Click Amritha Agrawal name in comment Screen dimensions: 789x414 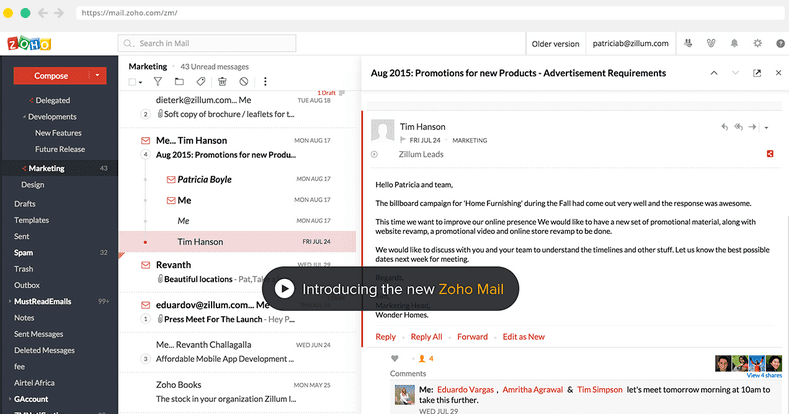pos(532,389)
